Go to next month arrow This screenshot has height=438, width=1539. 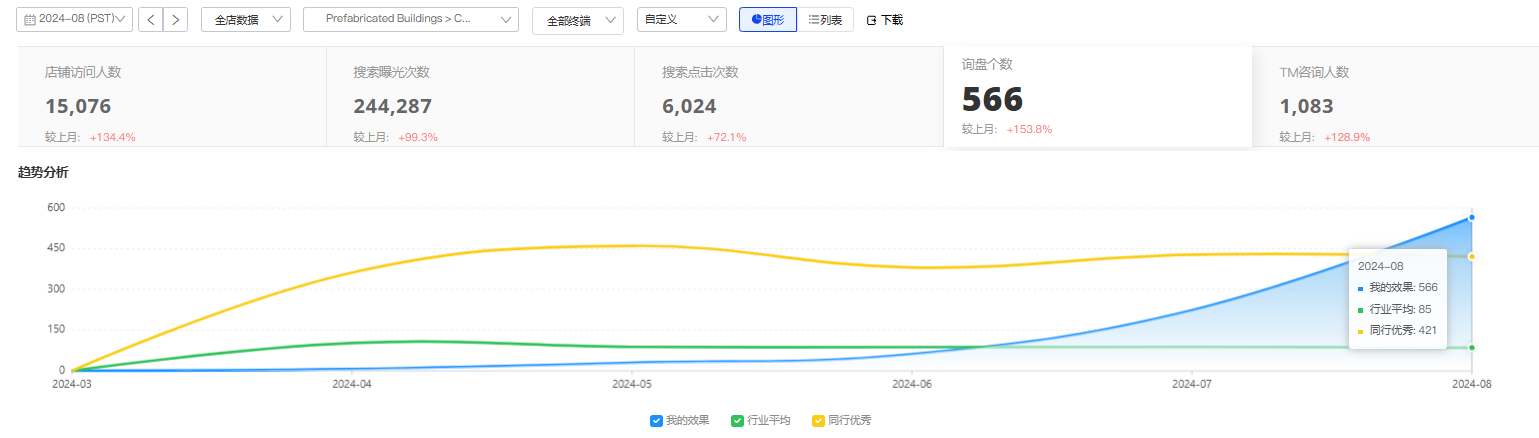point(176,19)
